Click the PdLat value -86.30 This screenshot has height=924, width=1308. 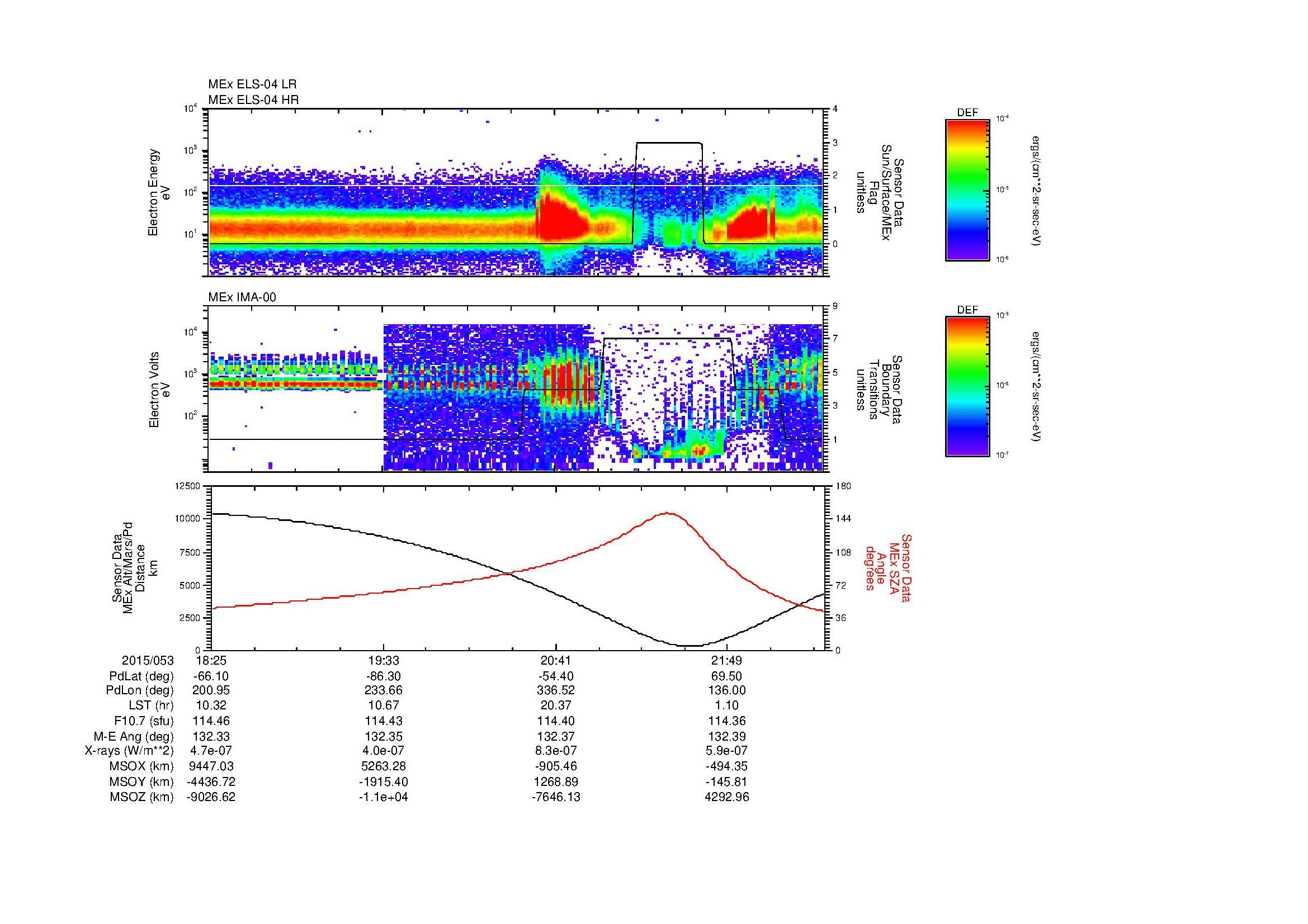click(384, 676)
